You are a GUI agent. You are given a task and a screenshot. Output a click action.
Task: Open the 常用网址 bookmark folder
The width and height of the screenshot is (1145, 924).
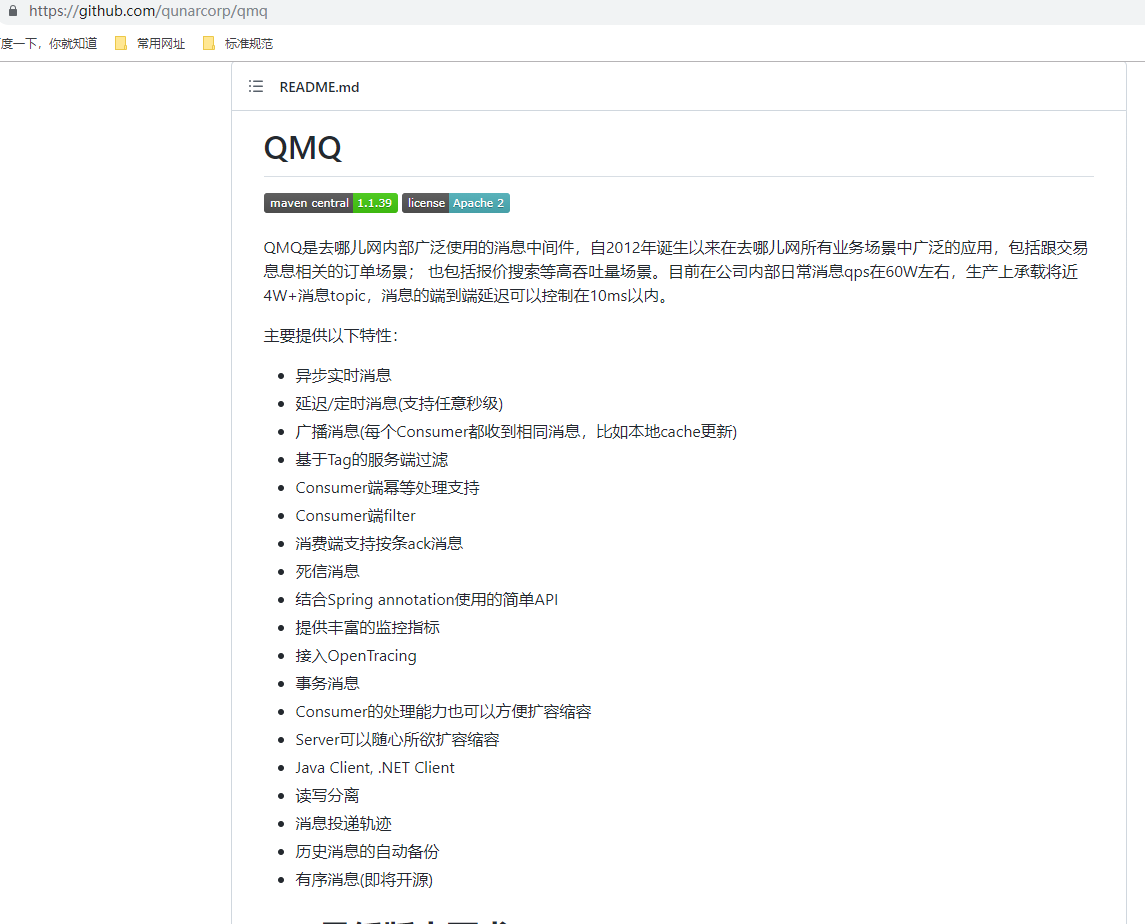pos(150,44)
